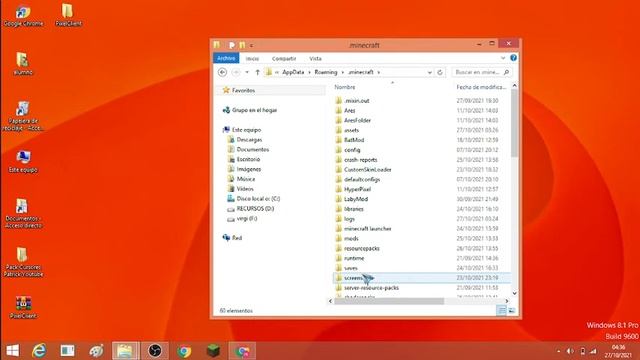Open Este equipo desktop icon
This screenshot has width=640, height=360.
click(23, 162)
